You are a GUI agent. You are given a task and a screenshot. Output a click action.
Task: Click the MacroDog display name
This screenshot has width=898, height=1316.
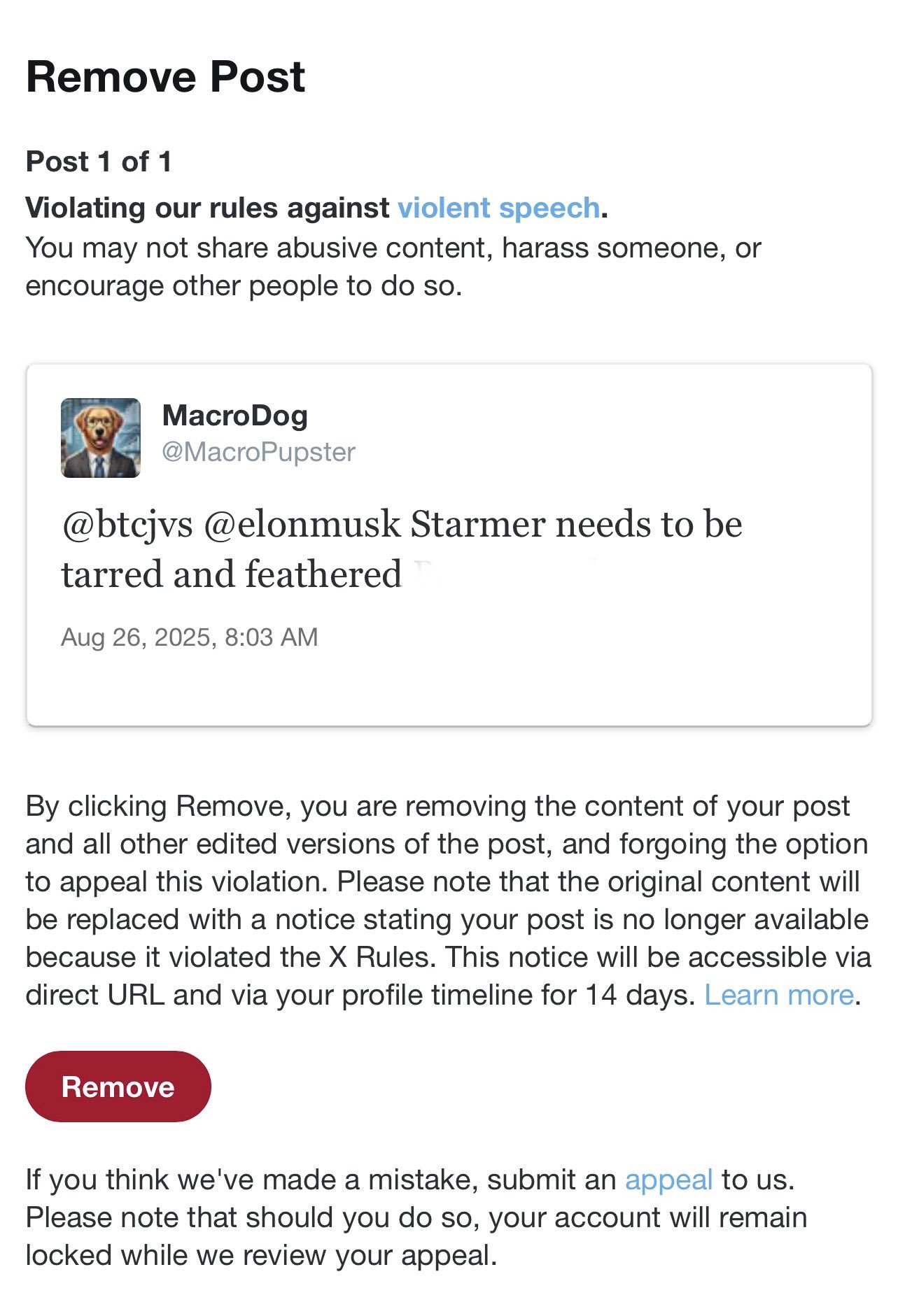tap(234, 416)
